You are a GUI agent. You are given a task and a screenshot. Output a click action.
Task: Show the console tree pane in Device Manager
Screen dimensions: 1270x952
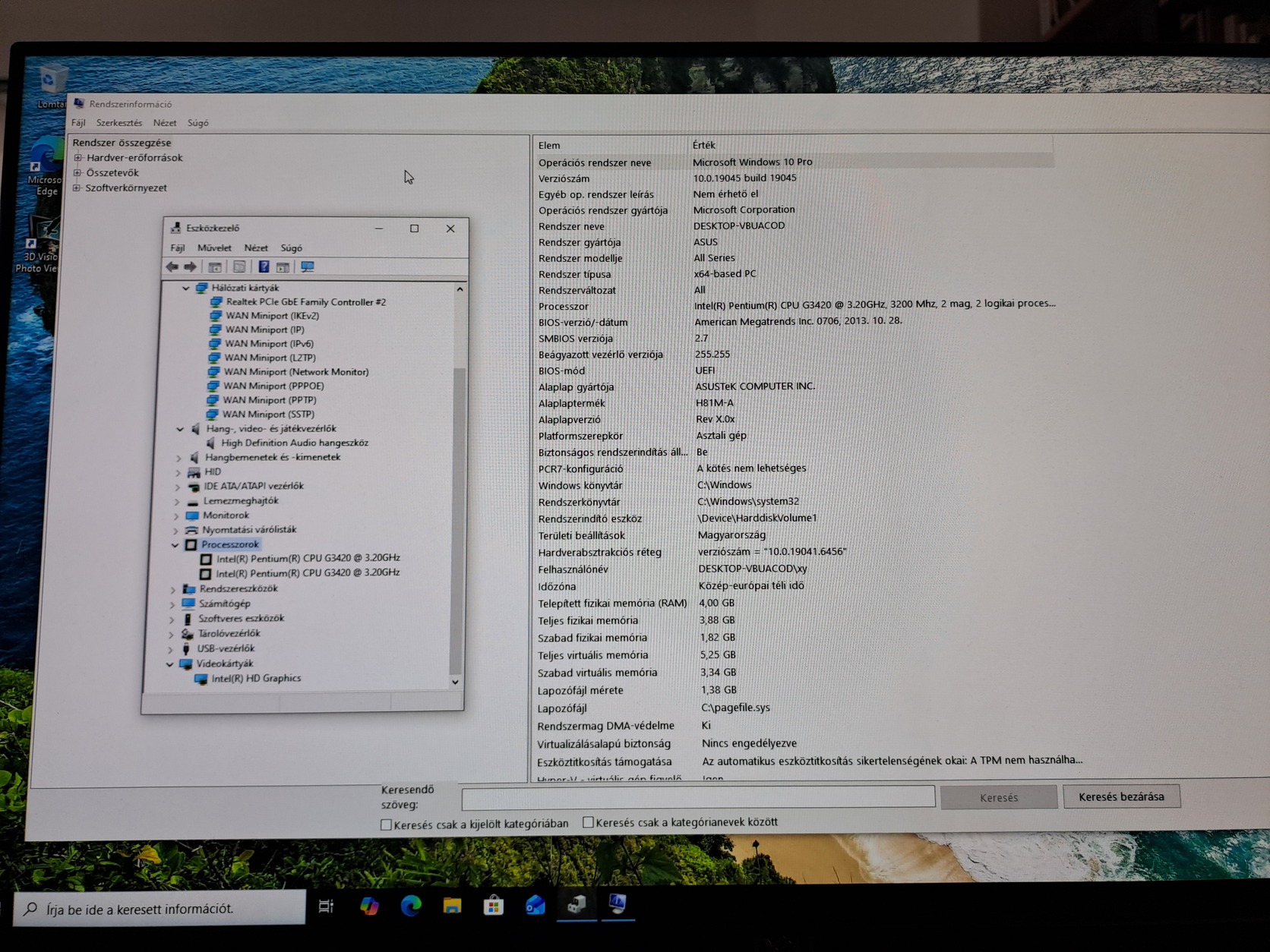[215, 266]
